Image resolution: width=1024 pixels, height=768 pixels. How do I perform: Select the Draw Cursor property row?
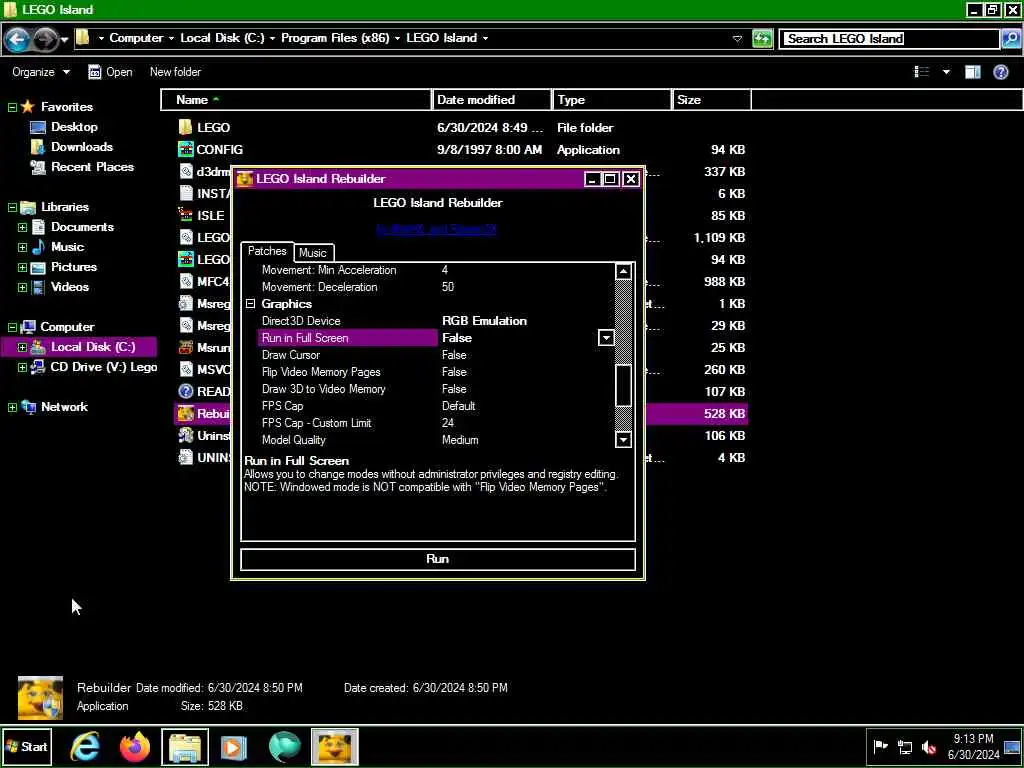[427, 355]
